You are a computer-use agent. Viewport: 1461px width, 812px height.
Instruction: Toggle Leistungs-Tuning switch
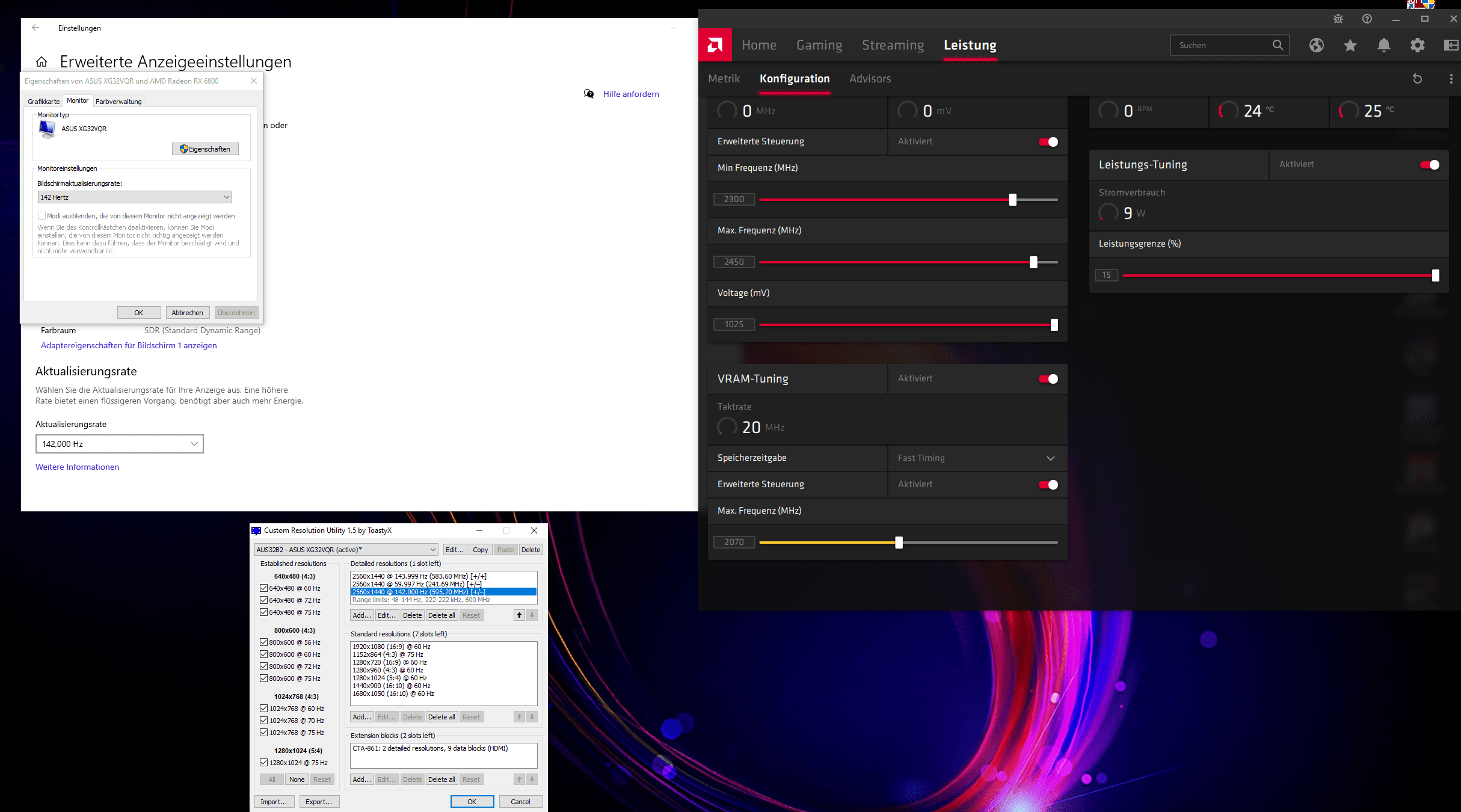(1430, 165)
